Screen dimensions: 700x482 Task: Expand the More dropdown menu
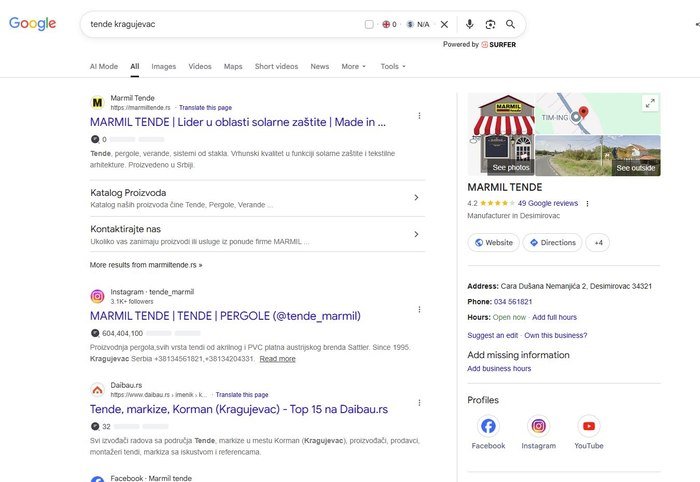(354, 66)
